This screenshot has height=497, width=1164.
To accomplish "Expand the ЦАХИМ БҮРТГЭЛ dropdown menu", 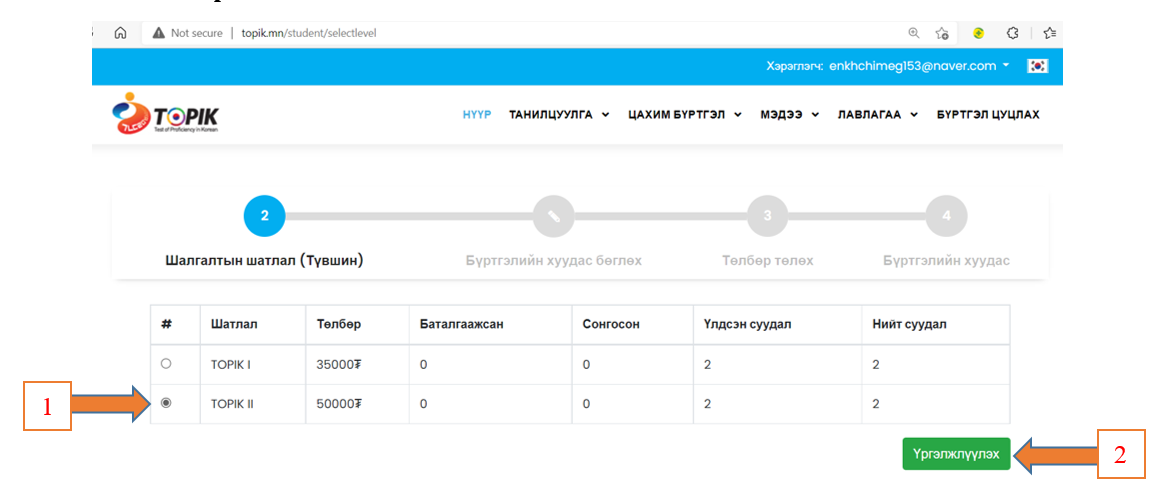I will [x=684, y=115].
